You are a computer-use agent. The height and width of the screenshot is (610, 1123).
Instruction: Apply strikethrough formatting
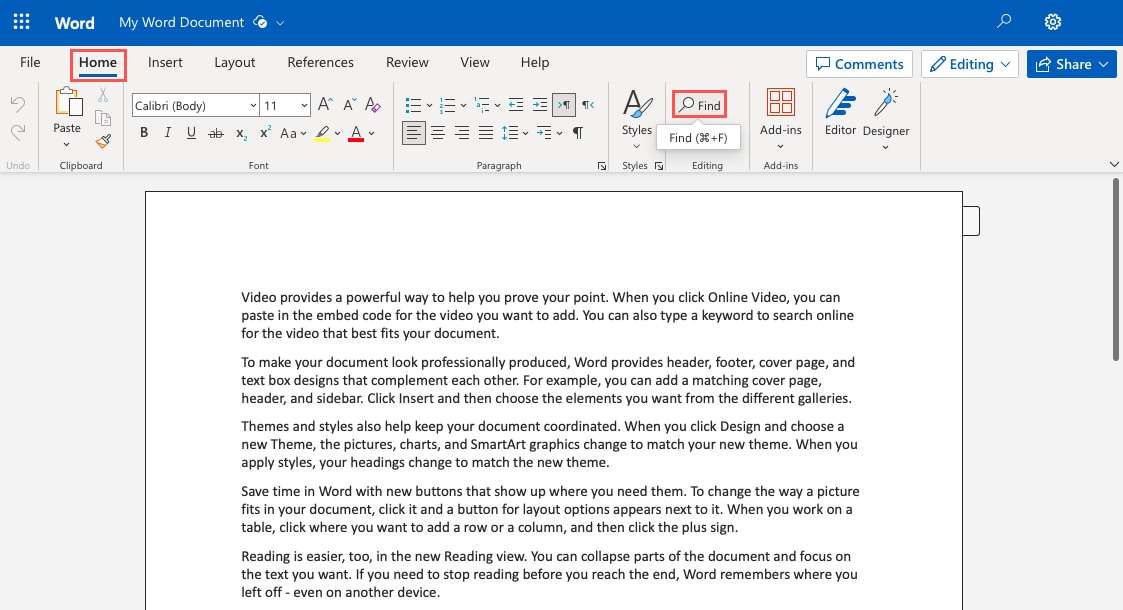217,133
